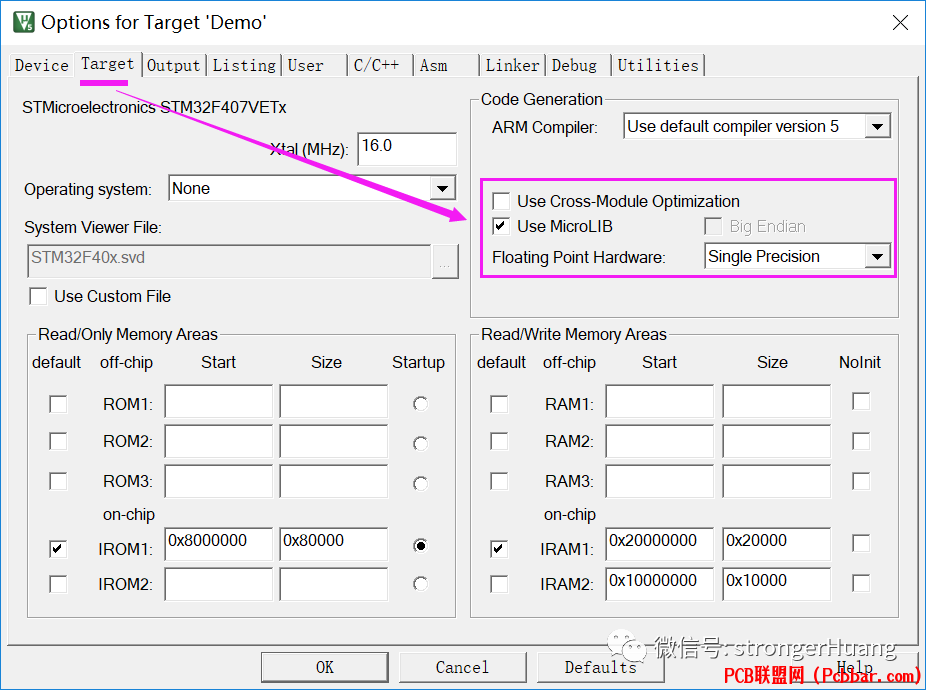The image size is (926, 690).
Task: Close the Options for Target dialog
Action: (x=900, y=22)
